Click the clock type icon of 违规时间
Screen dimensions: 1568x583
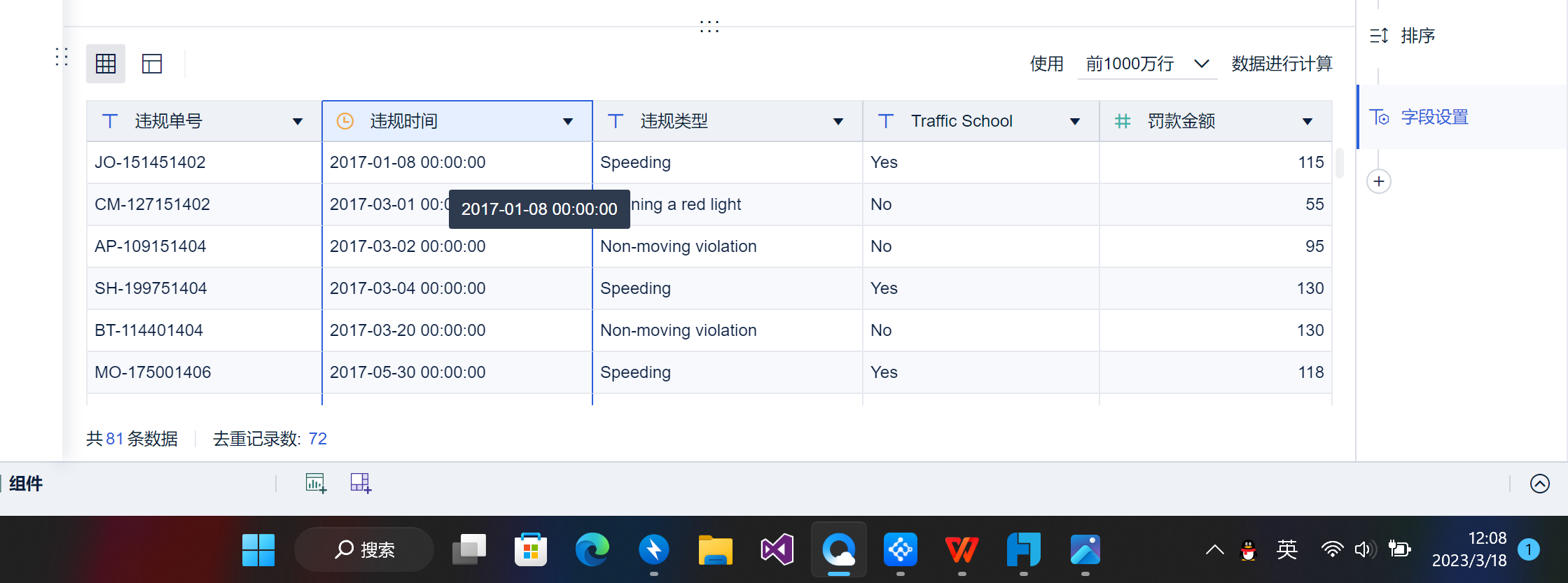[345, 121]
